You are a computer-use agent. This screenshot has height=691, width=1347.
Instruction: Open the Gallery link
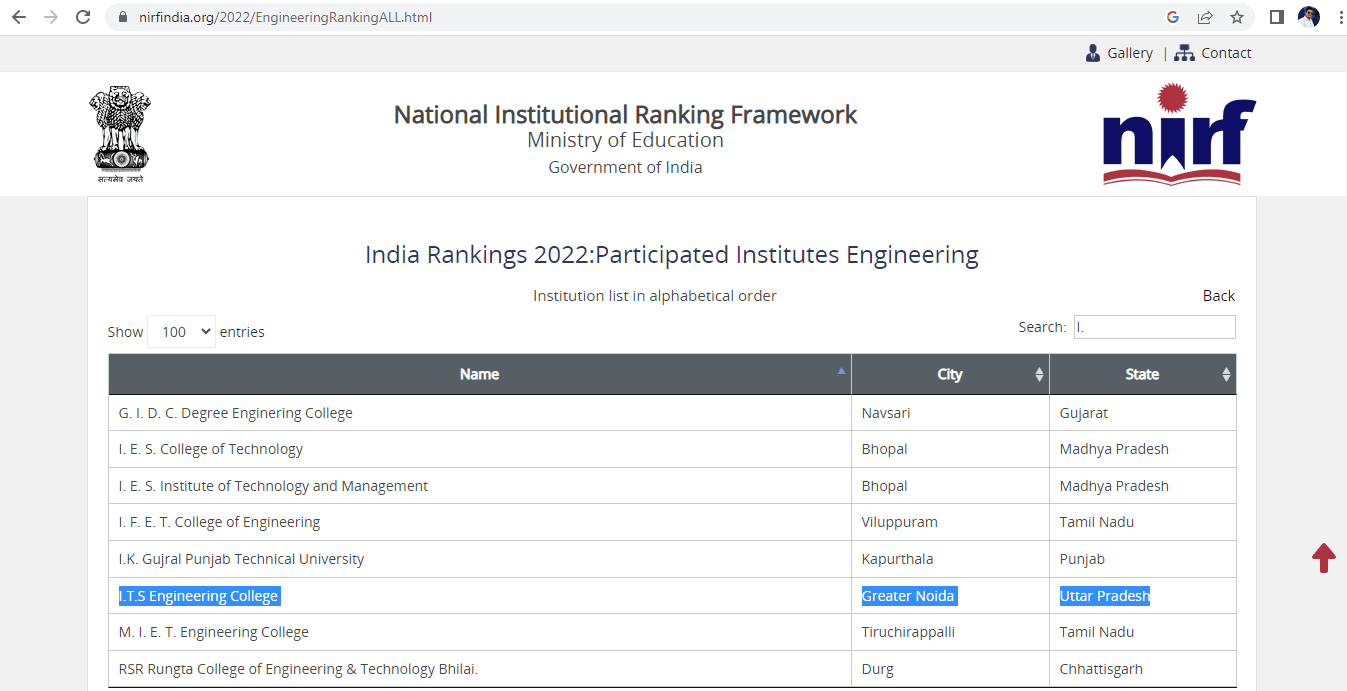(1130, 53)
